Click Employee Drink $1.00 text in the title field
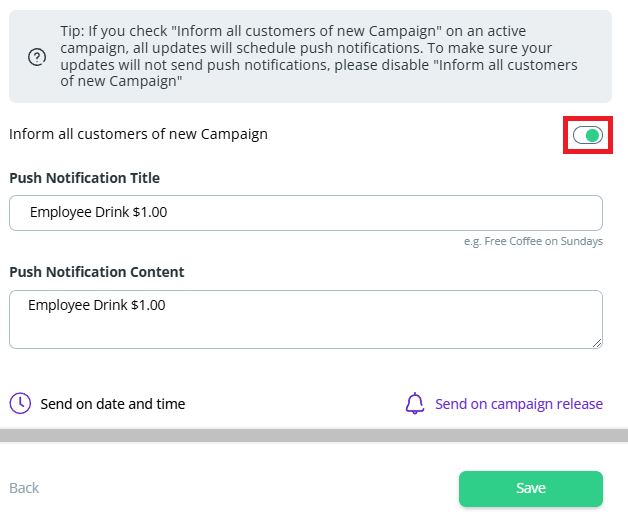Screen dimensions: 628x526 [98, 213]
